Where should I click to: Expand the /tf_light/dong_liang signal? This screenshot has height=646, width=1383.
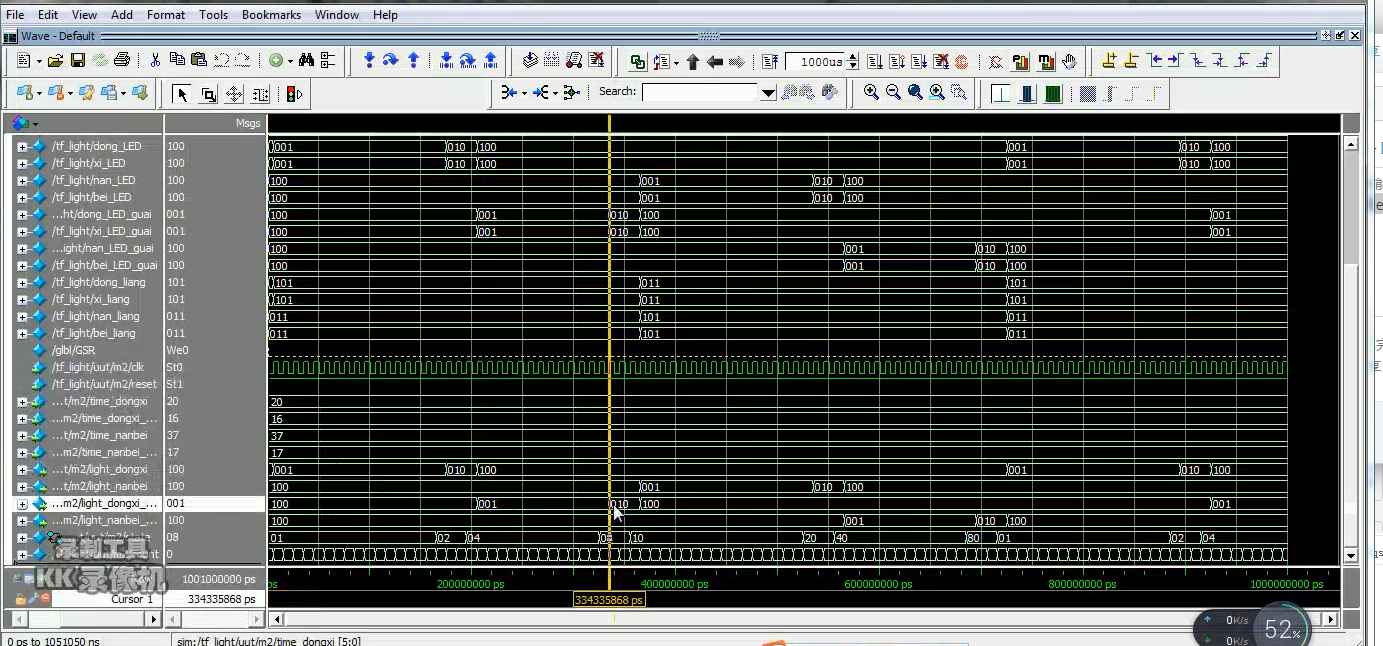[x=22, y=283]
